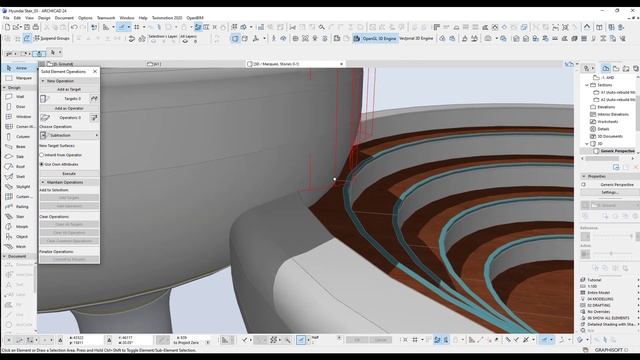This screenshot has width=640, height=360.
Task: Click the Suspend Groups icon
Action: 51,38
